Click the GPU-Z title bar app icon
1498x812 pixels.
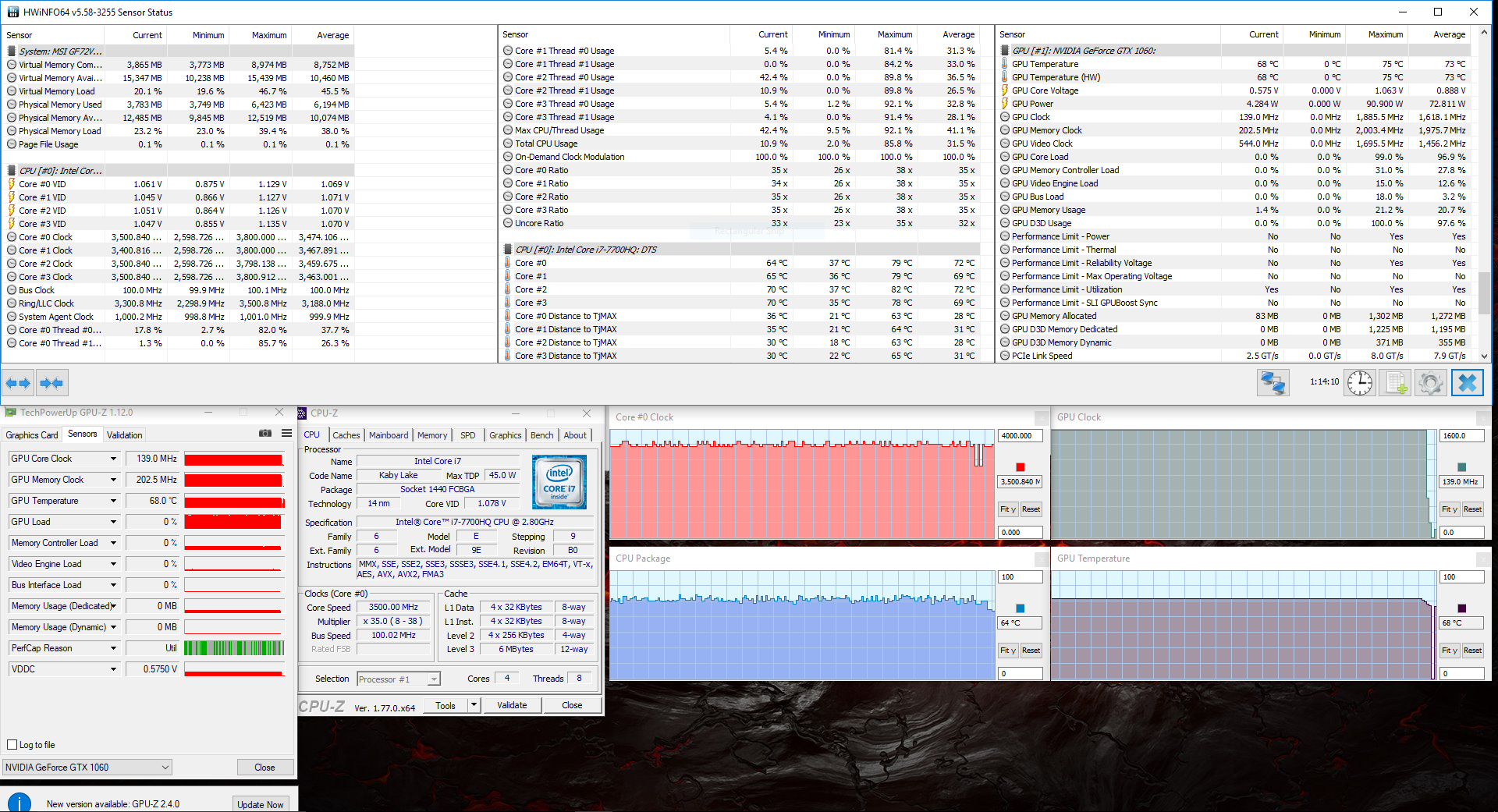[10, 413]
